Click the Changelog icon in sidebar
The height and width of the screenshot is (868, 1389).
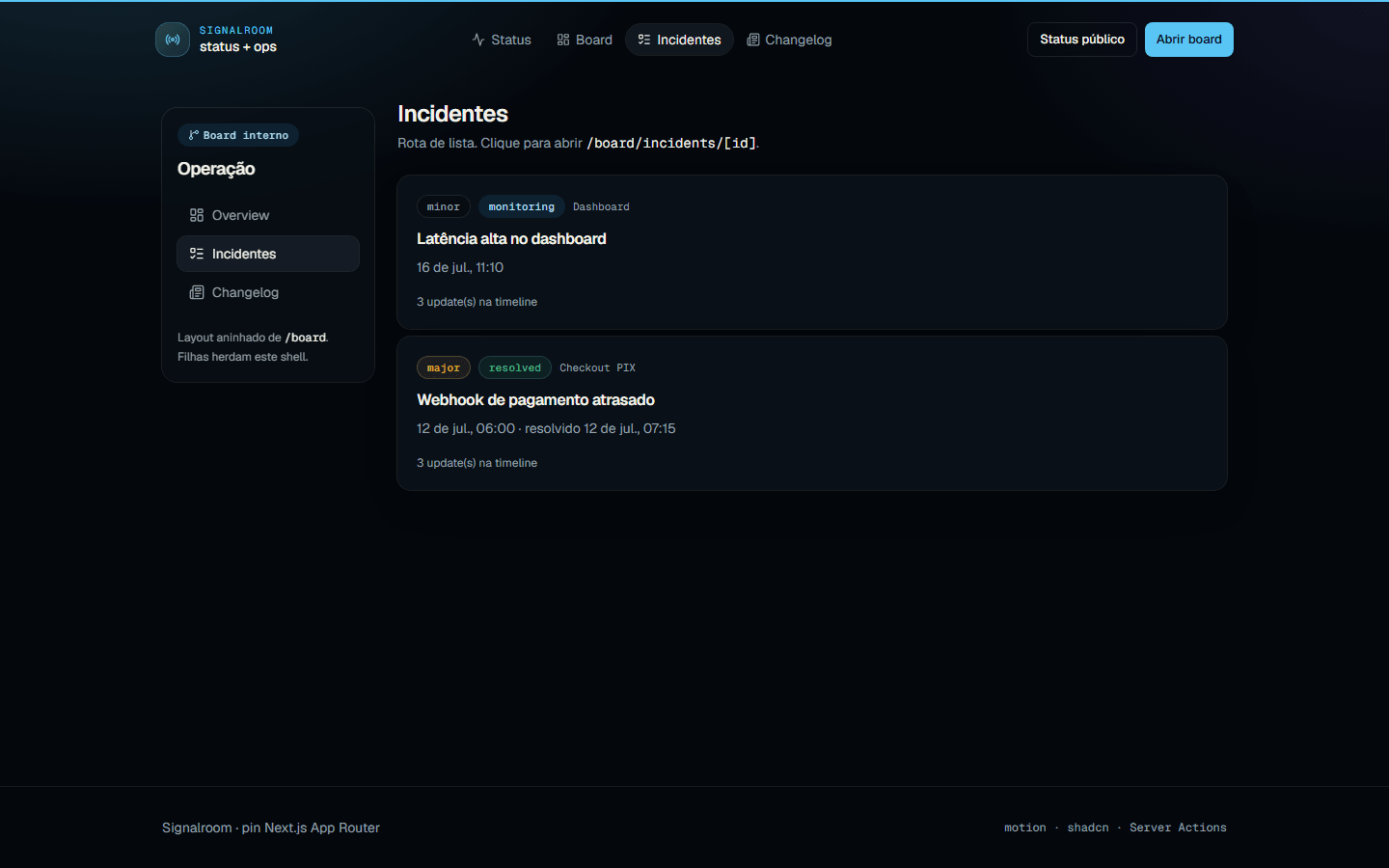(x=197, y=292)
